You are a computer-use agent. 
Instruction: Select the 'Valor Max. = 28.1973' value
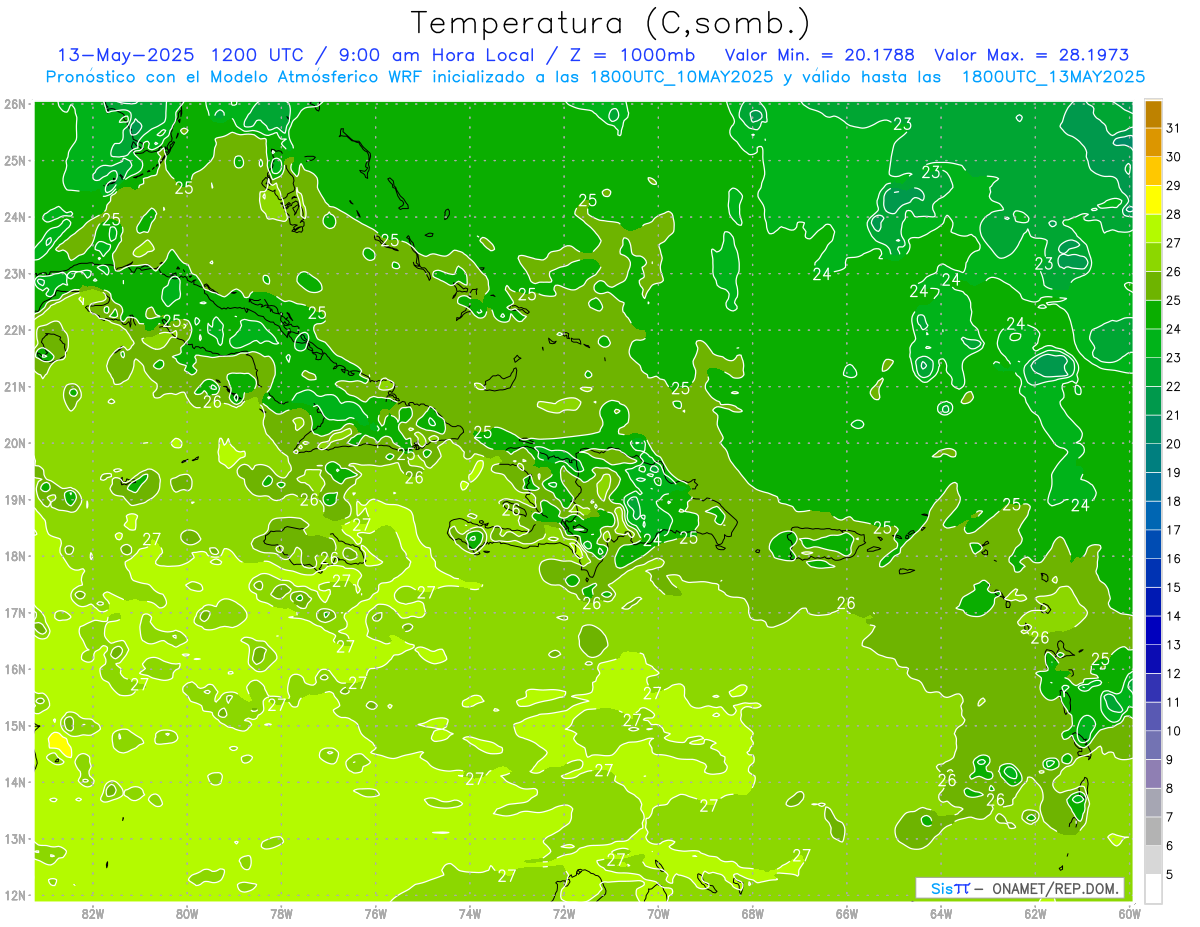(x=1031, y=55)
